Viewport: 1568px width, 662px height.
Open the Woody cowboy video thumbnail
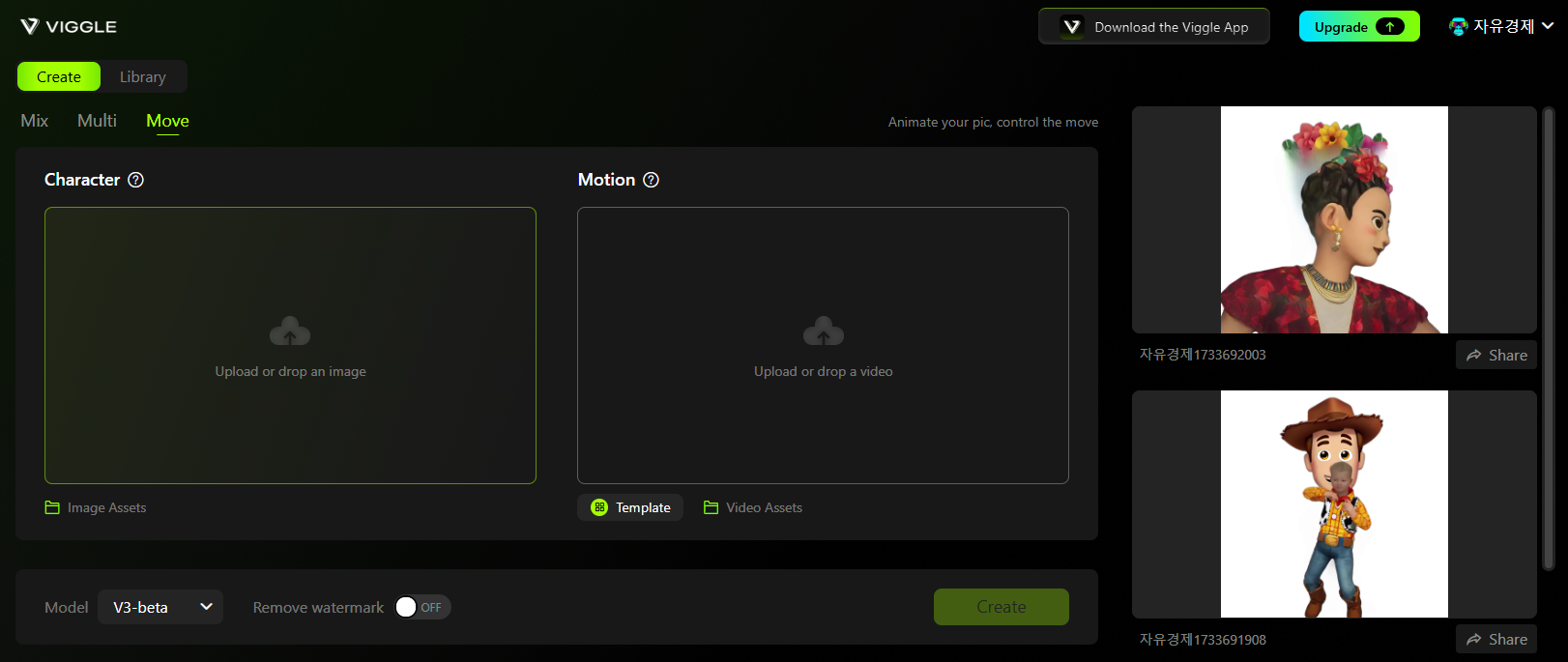[x=1334, y=504]
